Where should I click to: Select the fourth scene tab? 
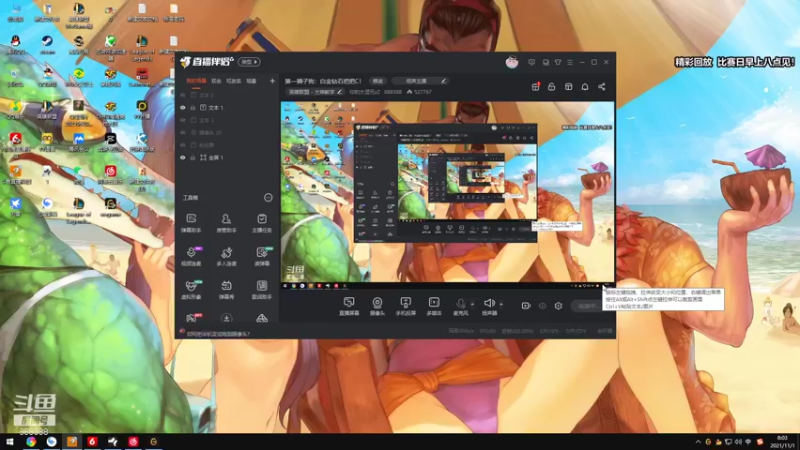(252, 81)
